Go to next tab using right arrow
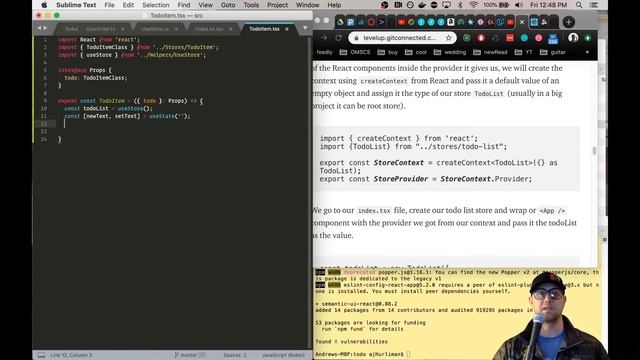640x360 pixels. pos(45,28)
